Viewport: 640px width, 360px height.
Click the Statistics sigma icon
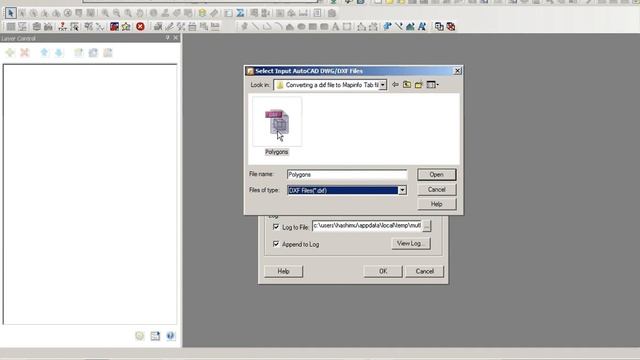coord(240,13)
